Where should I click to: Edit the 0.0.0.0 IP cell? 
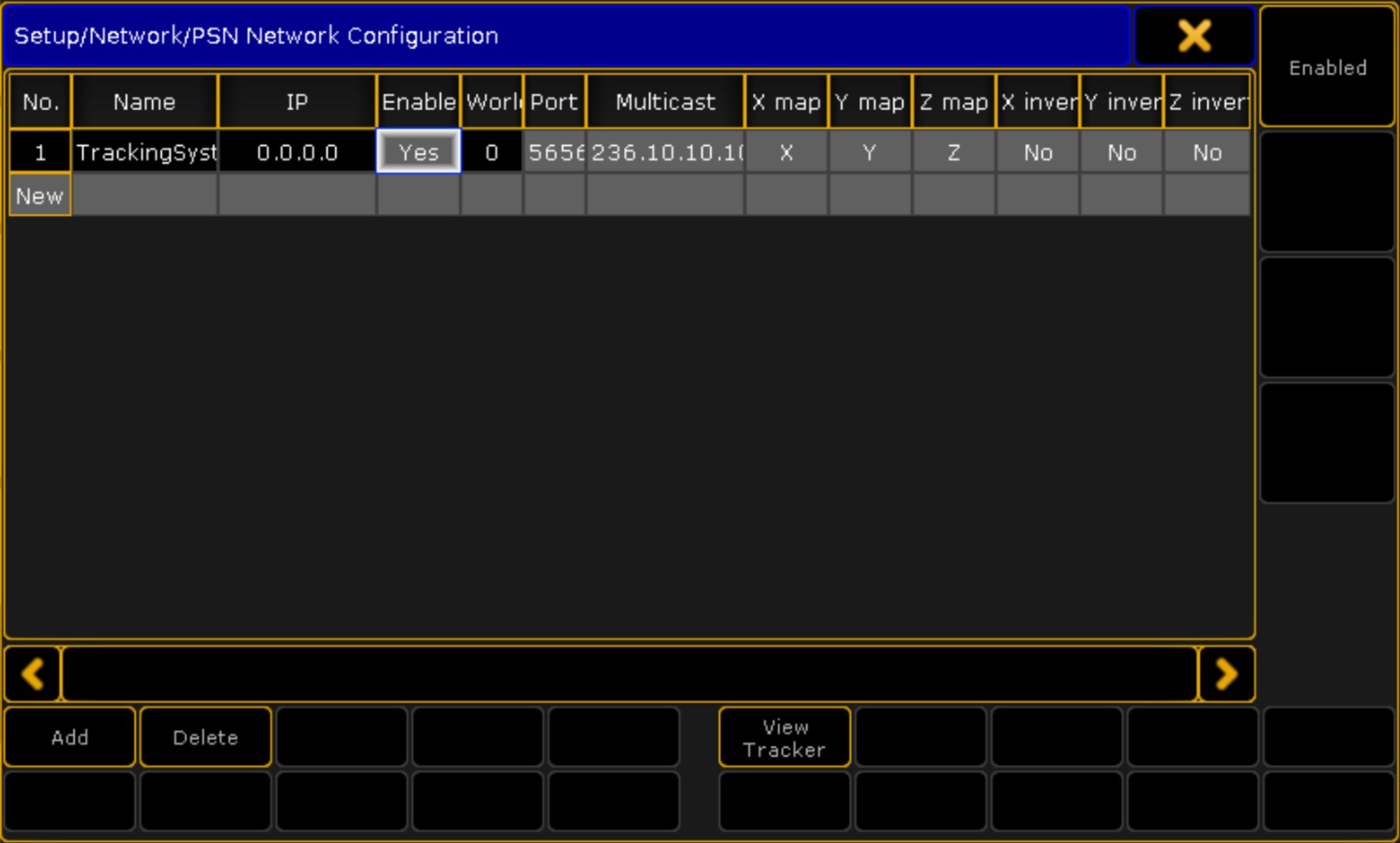point(297,152)
